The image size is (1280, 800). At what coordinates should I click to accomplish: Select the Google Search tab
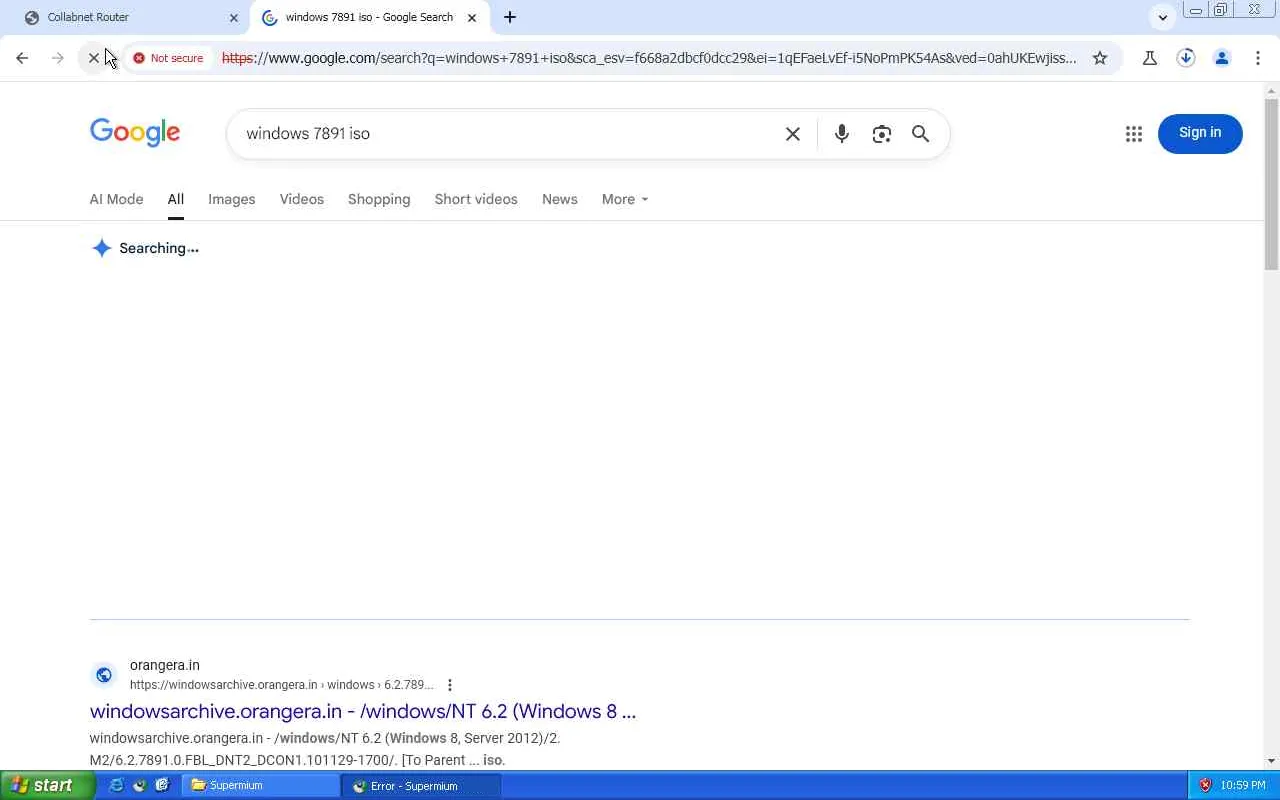369,17
